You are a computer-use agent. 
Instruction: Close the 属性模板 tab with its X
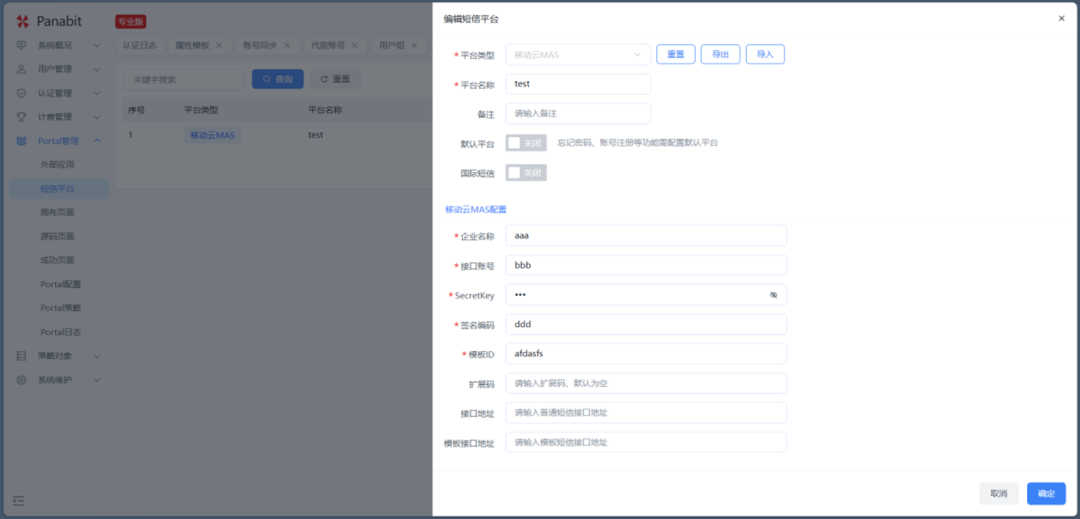pos(219,45)
